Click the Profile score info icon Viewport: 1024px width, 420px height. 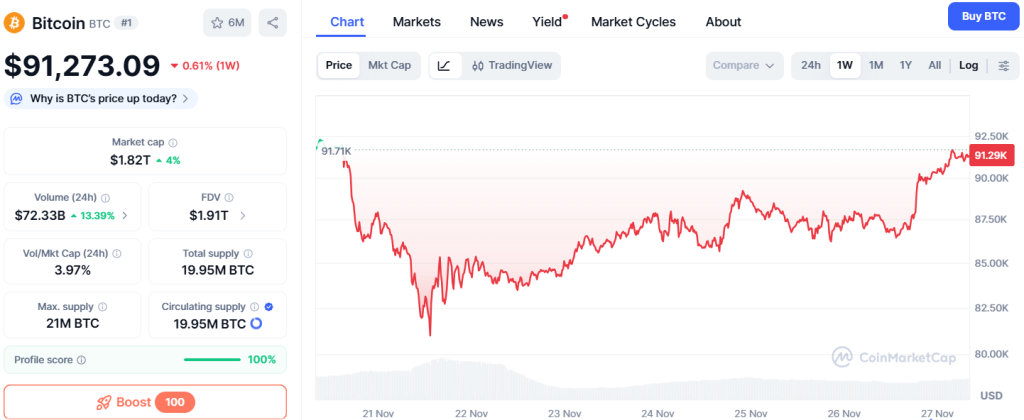81,360
